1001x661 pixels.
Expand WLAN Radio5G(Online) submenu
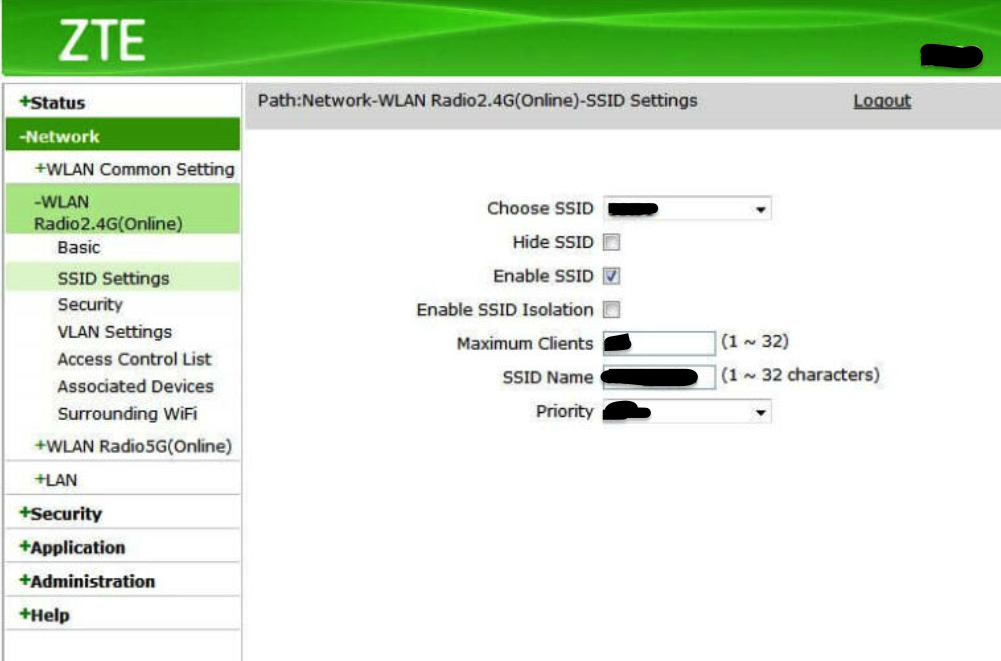pyautogui.click(x=133, y=445)
